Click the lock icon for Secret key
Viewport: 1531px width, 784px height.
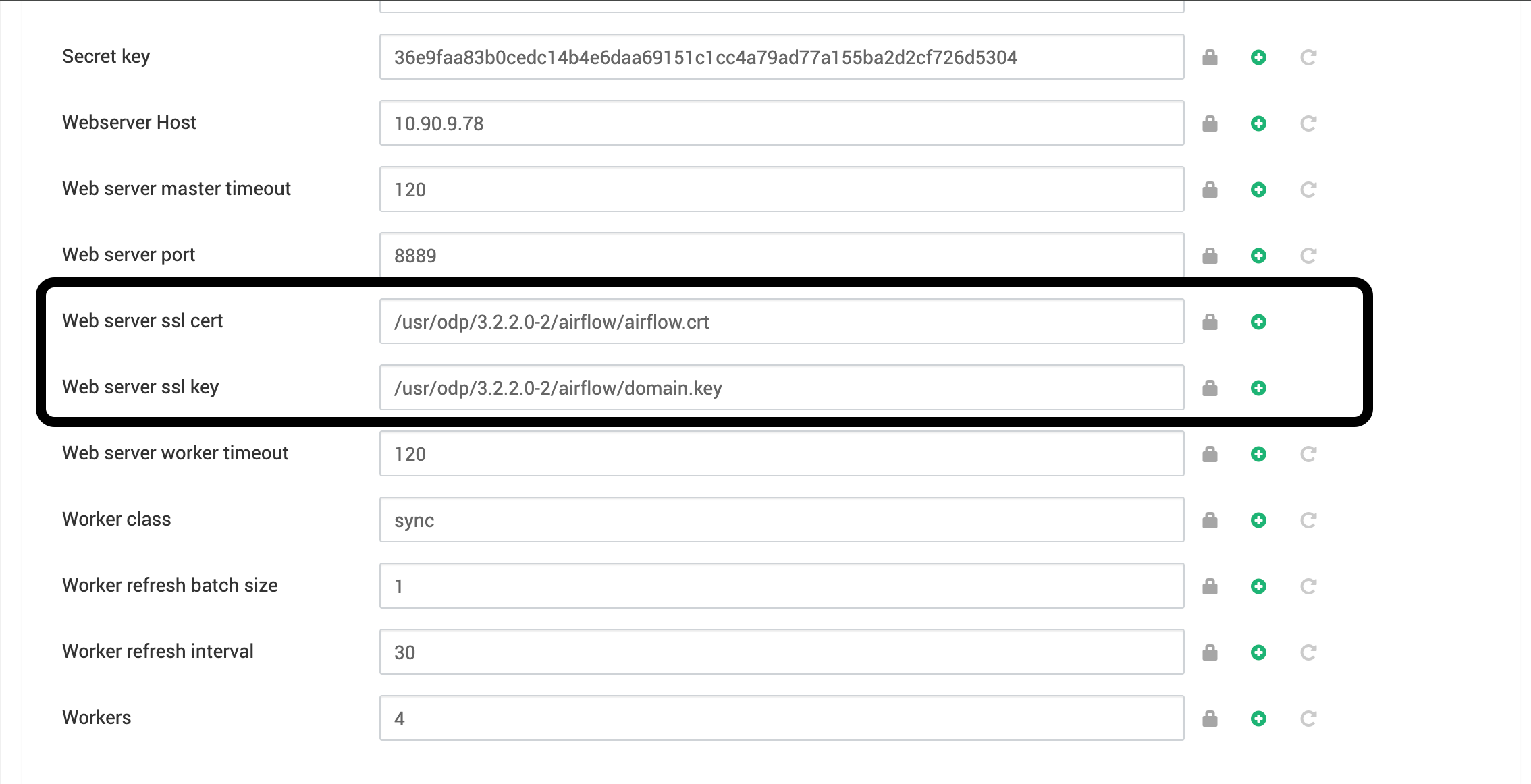(x=1210, y=57)
